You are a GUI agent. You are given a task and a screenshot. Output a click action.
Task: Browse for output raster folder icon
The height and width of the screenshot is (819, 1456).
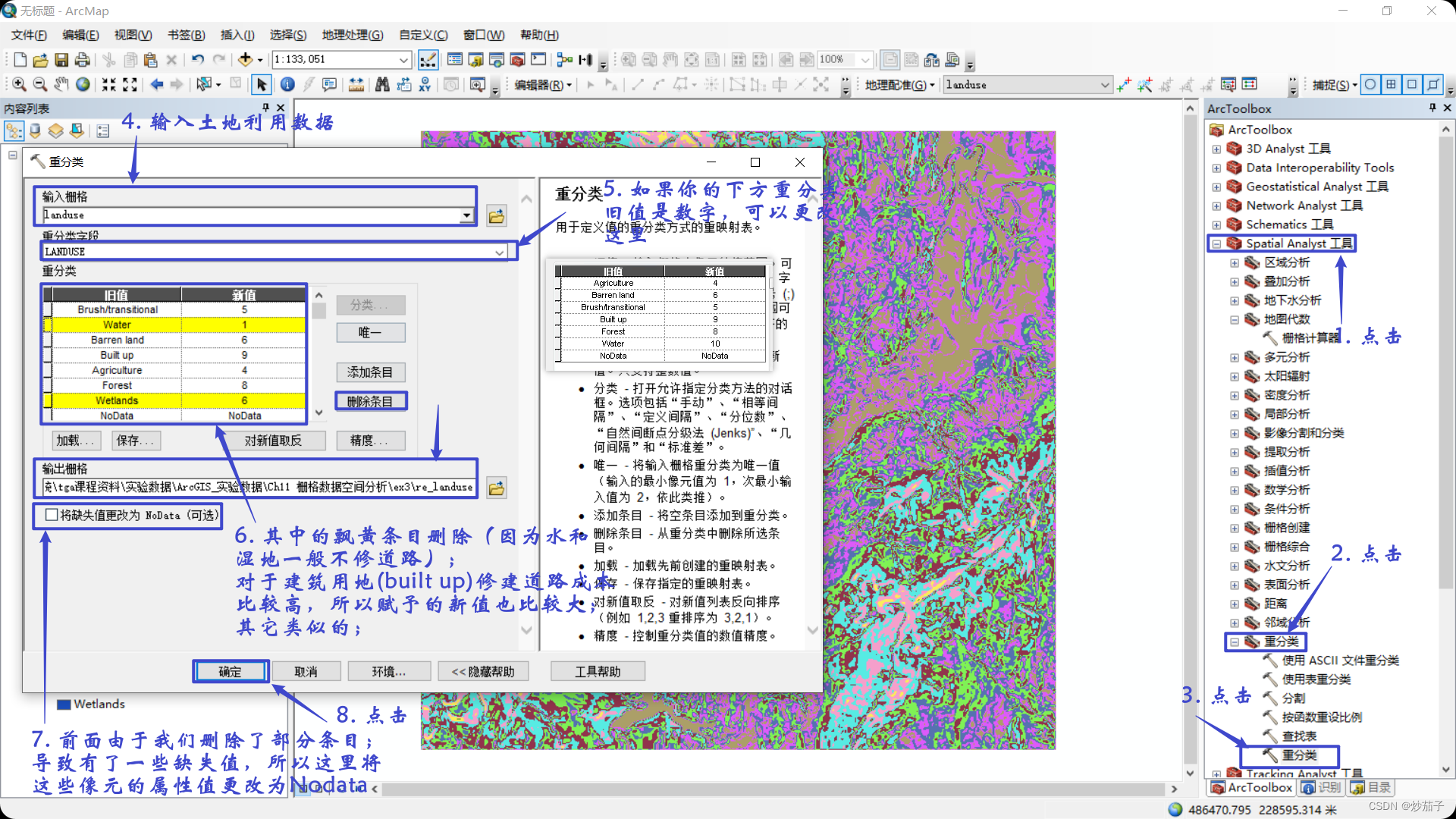pyautogui.click(x=497, y=488)
